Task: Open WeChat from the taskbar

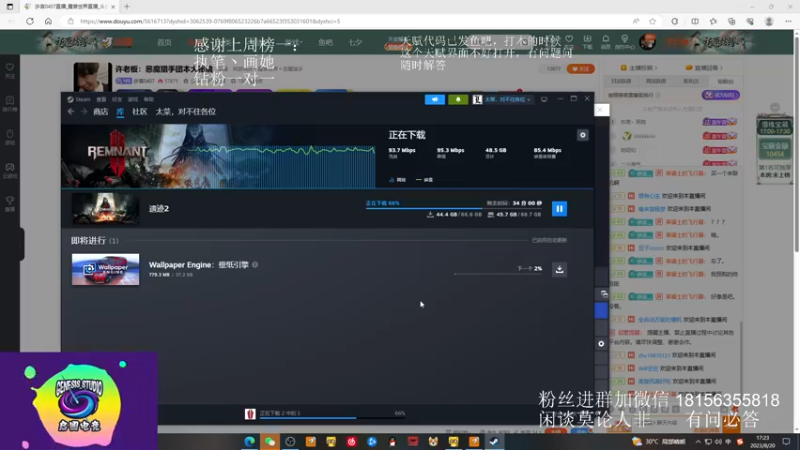Action: pos(270,441)
